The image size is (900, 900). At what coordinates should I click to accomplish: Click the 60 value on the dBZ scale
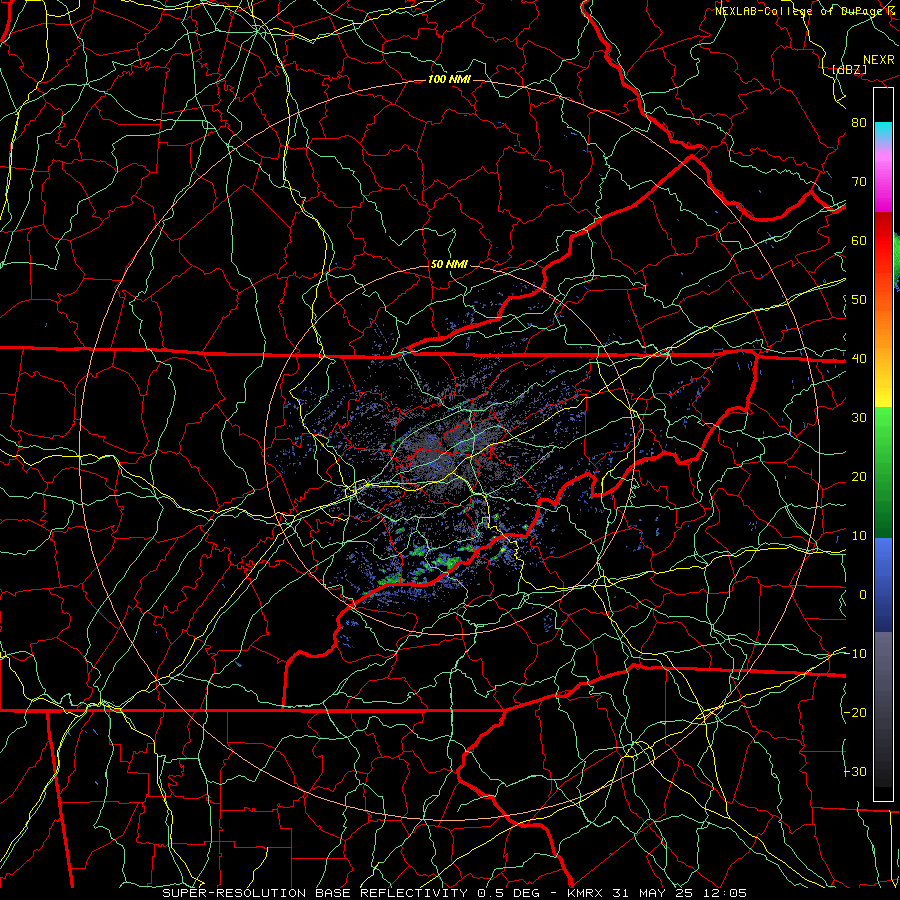[859, 241]
